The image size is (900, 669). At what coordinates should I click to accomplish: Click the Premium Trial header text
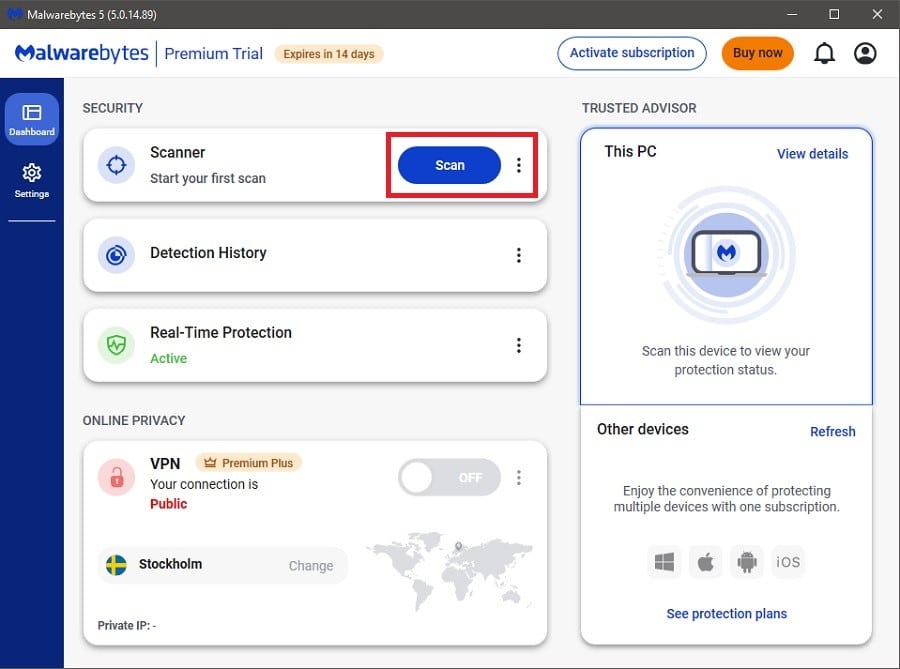point(214,53)
